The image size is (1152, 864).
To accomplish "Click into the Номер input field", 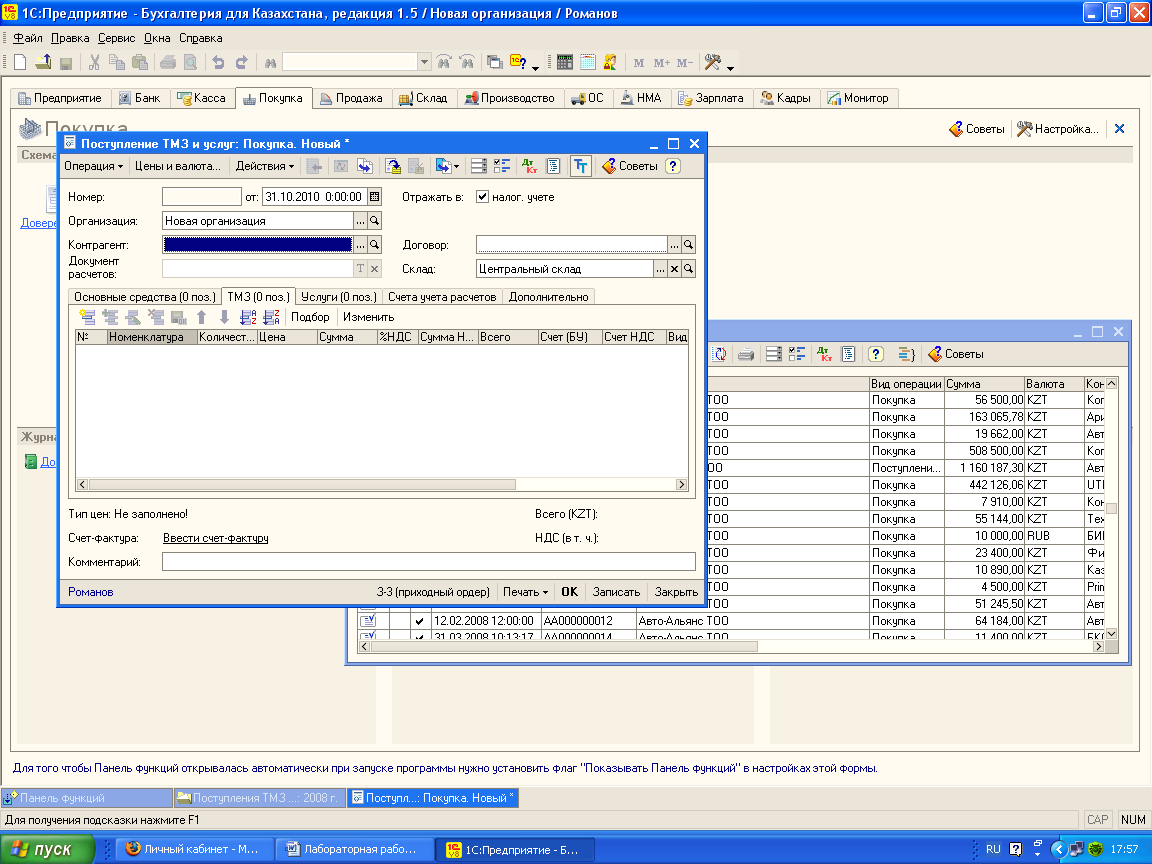I will [x=202, y=197].
